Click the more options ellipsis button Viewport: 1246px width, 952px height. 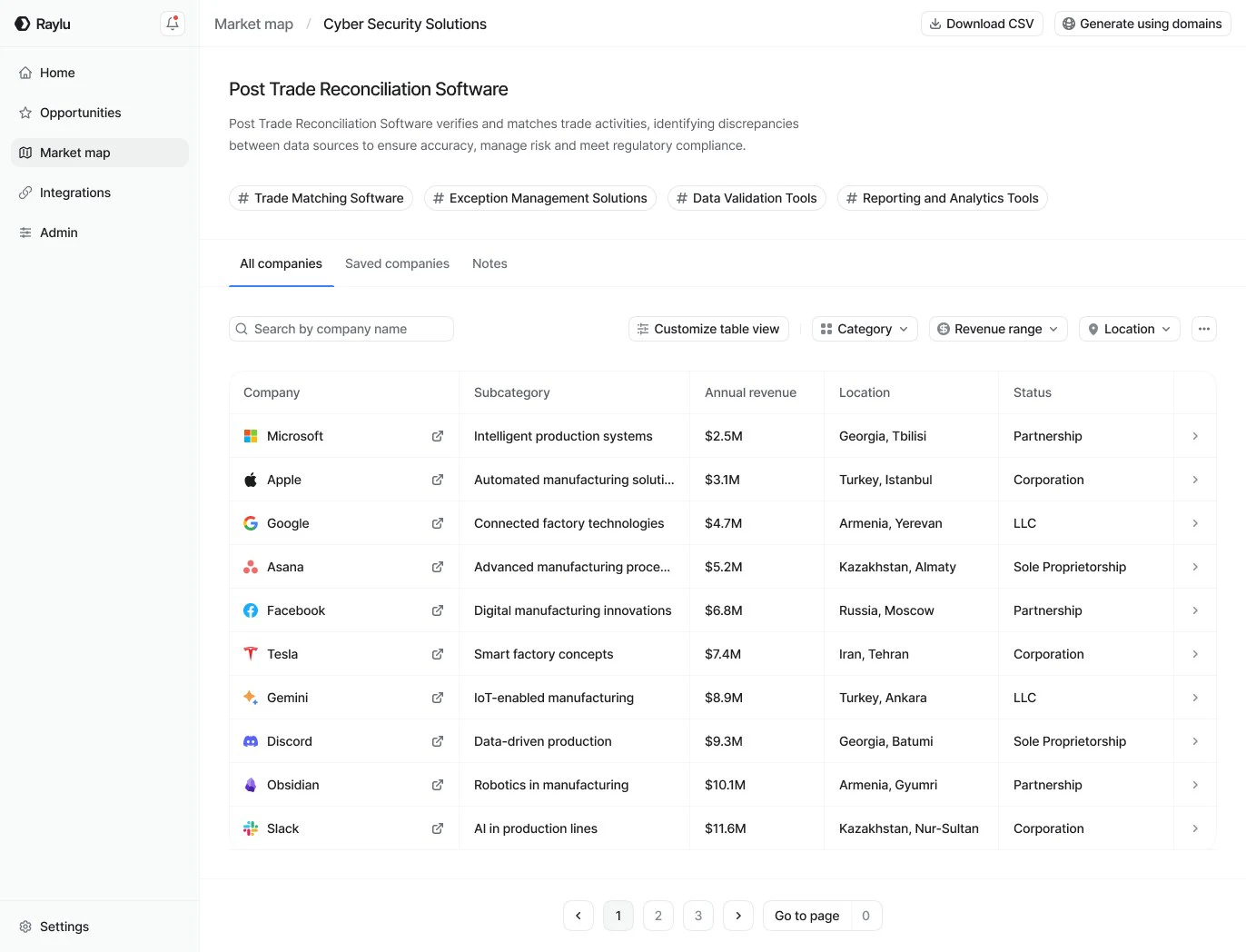click(x=1204, y=329)
